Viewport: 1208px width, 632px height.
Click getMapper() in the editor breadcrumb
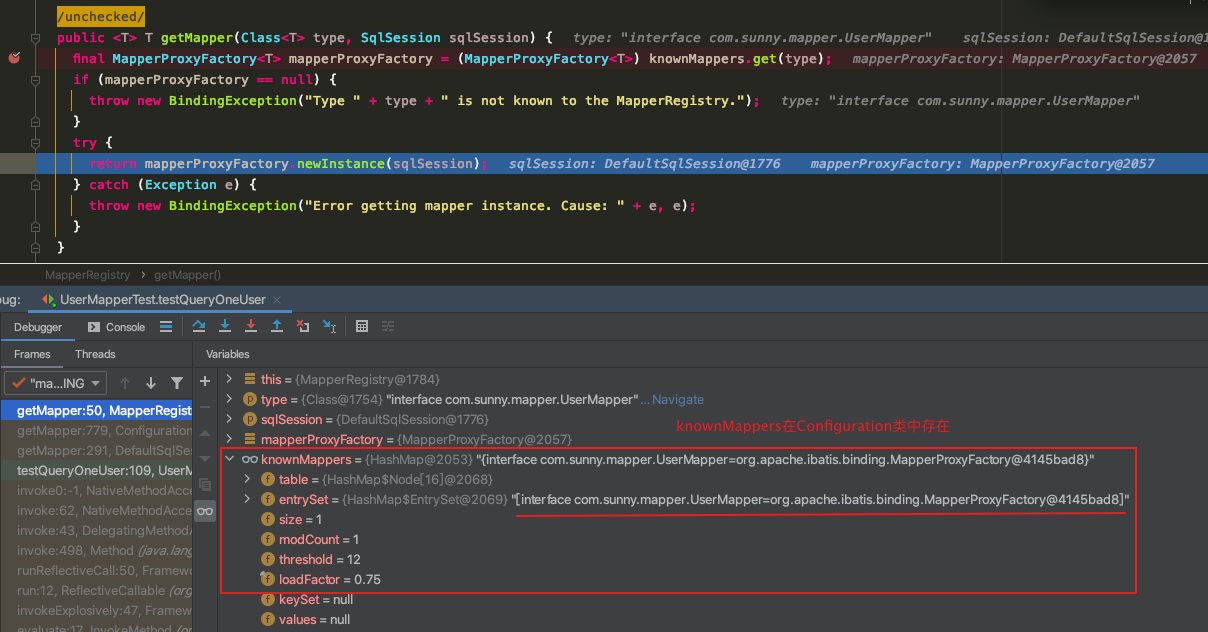click(x=188, y=274)
